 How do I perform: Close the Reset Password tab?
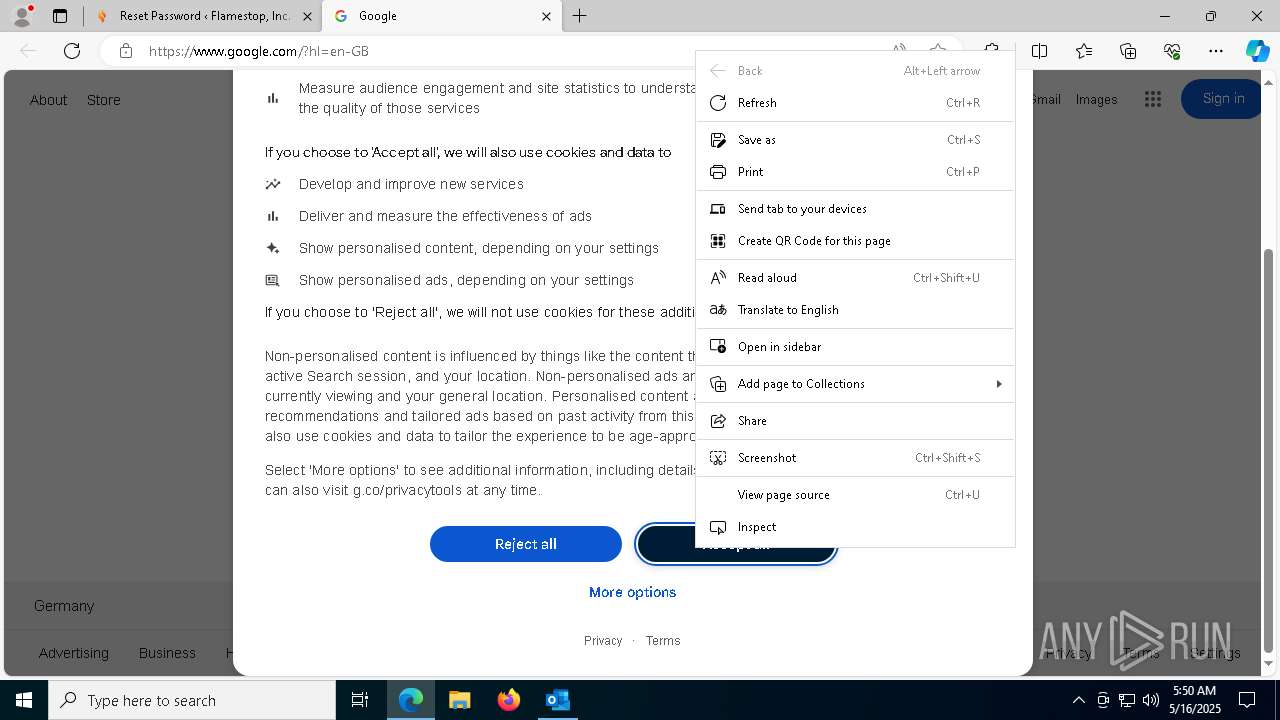tap(307, 16)
